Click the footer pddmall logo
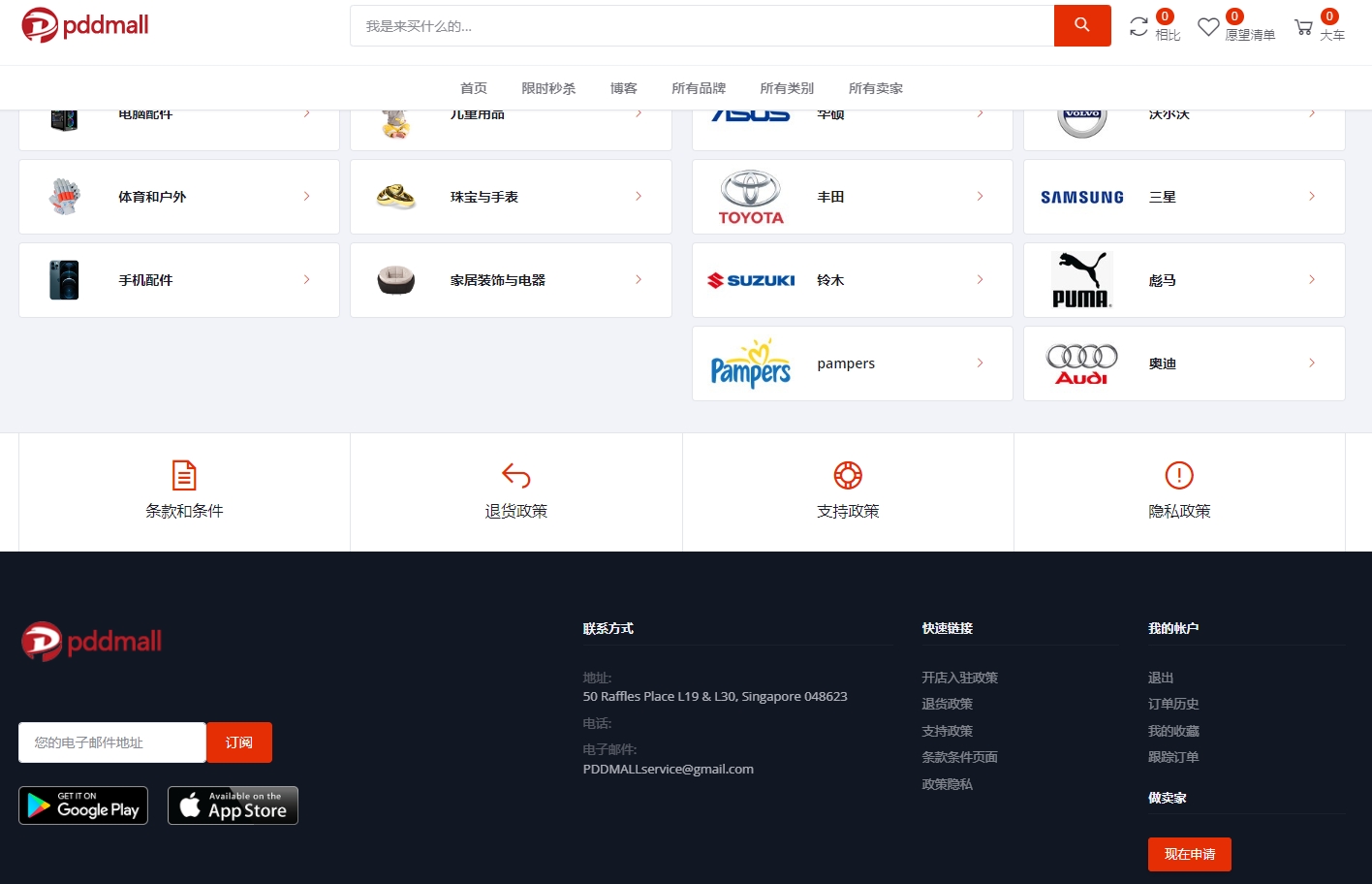This screenshot has width=1372, height=884. (x=92, y=641)
